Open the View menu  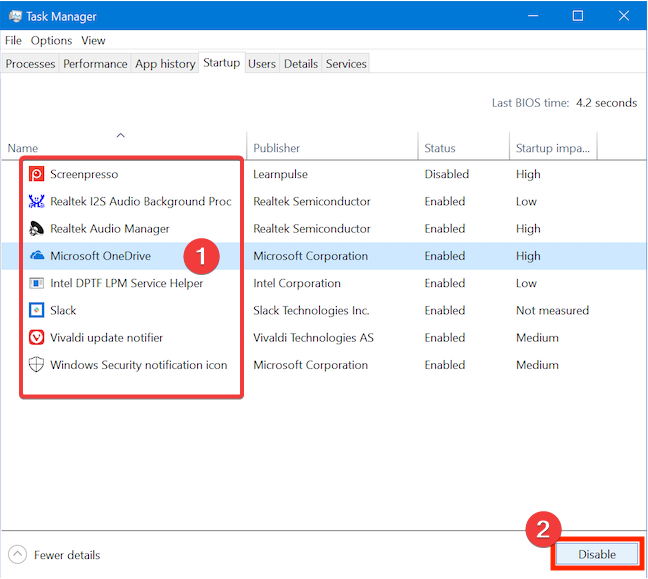tap(93, 41)
